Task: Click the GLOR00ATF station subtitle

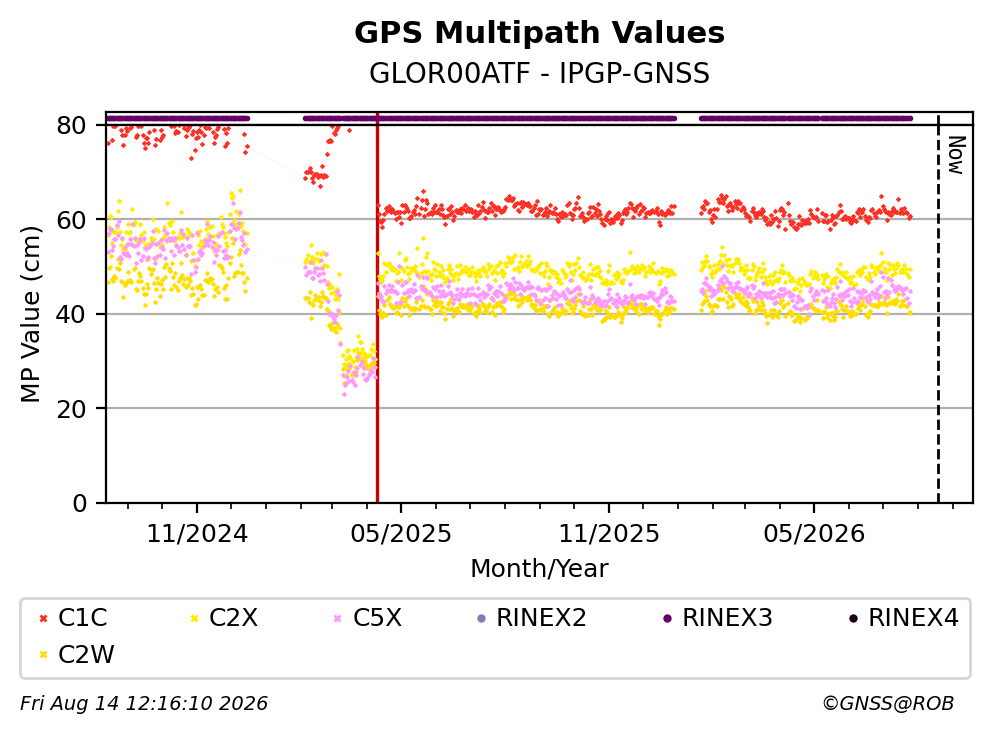Action: click(540, 73)
